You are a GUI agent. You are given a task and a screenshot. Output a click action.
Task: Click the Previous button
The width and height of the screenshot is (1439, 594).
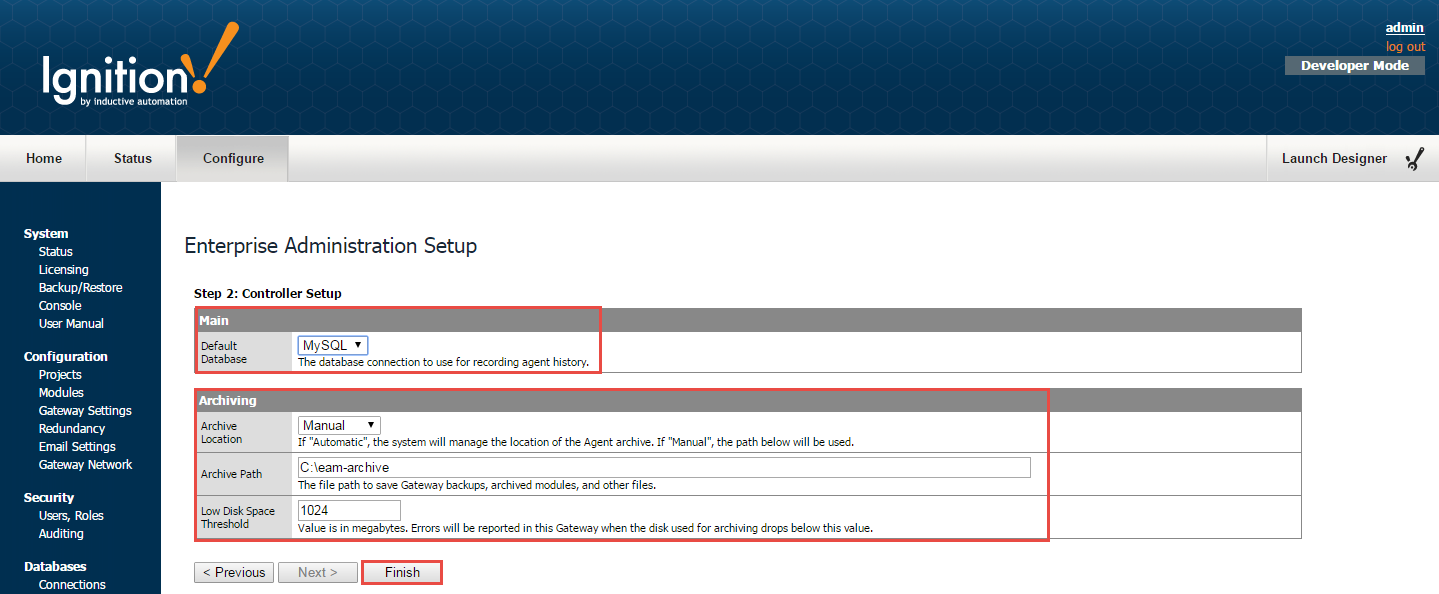coord(234,572)
